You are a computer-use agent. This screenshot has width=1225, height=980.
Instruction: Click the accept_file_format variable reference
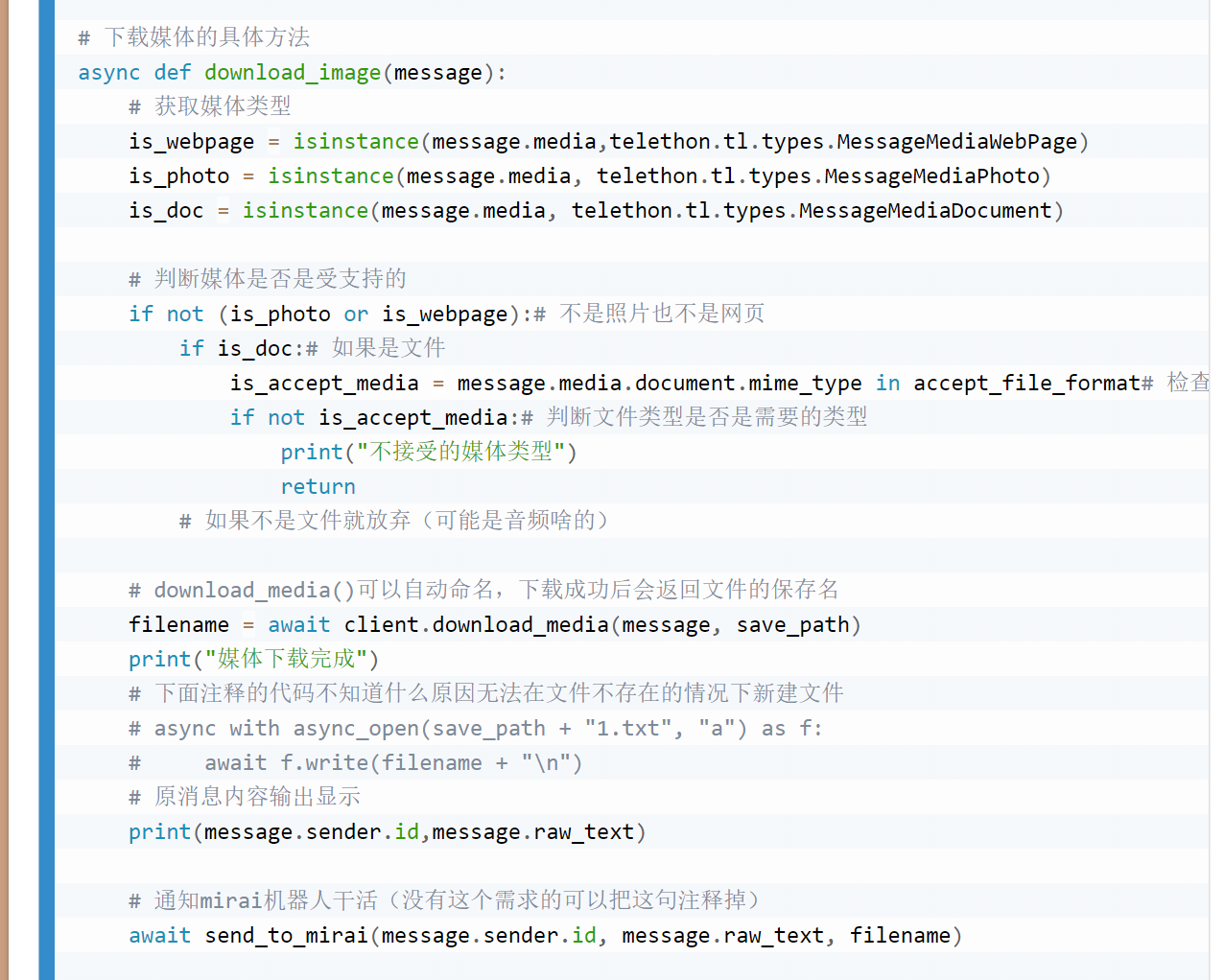coord(1025,383)
